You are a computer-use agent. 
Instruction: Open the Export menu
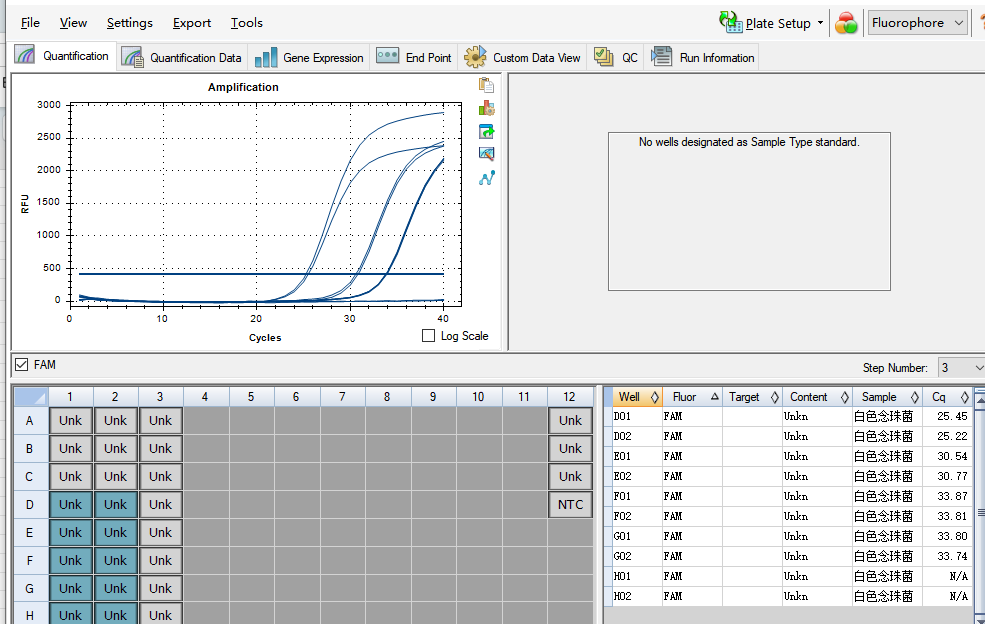[192, 23]
